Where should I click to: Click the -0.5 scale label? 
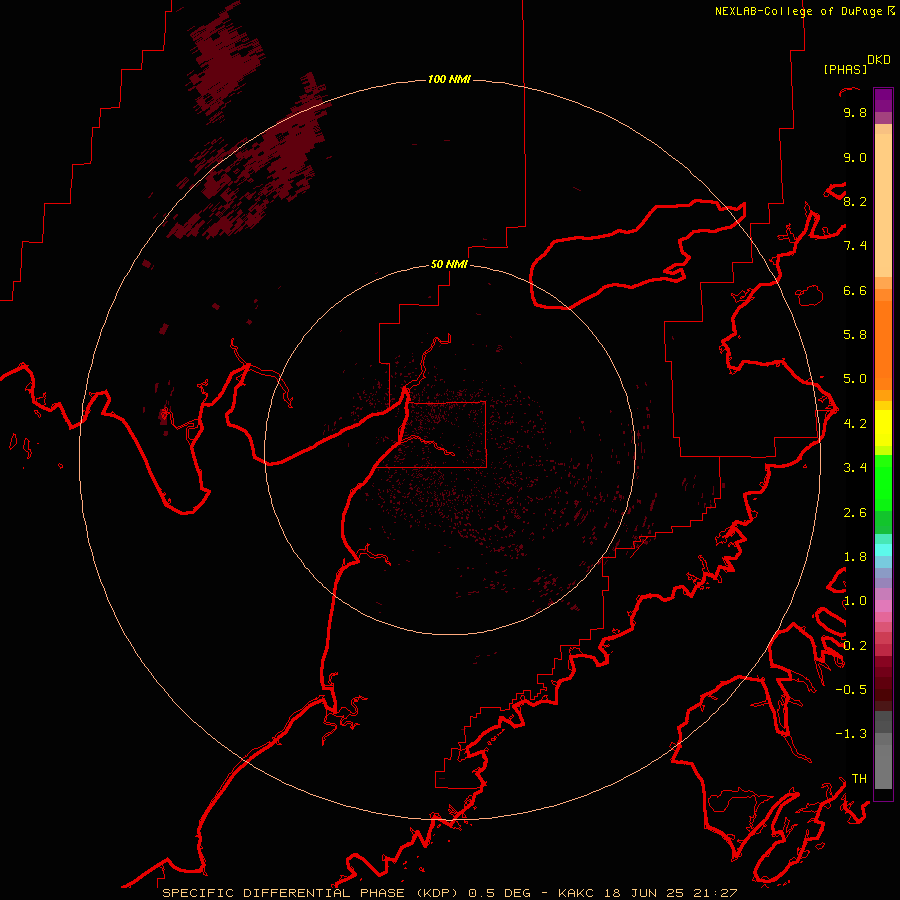point(851,689)
